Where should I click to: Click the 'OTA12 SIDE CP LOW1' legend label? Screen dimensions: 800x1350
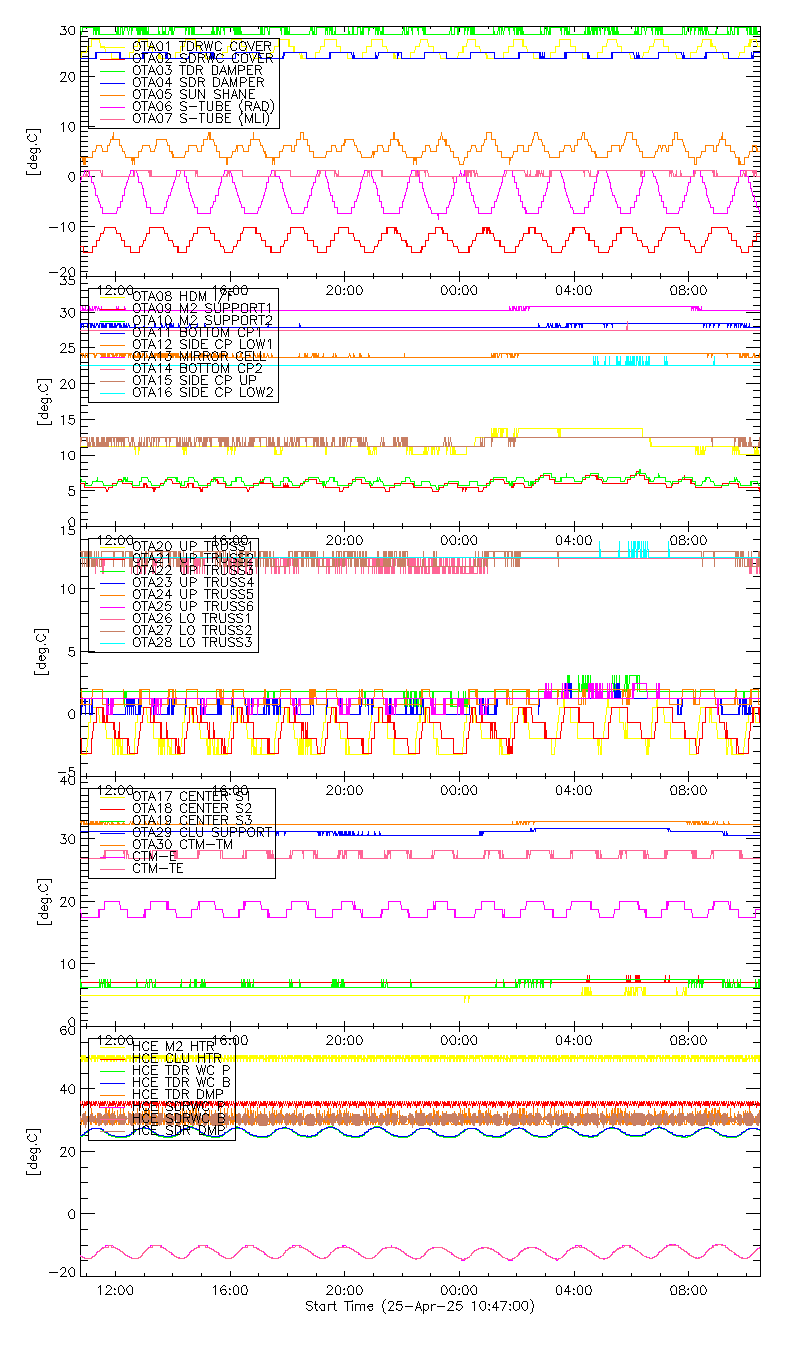click(203, 344)
